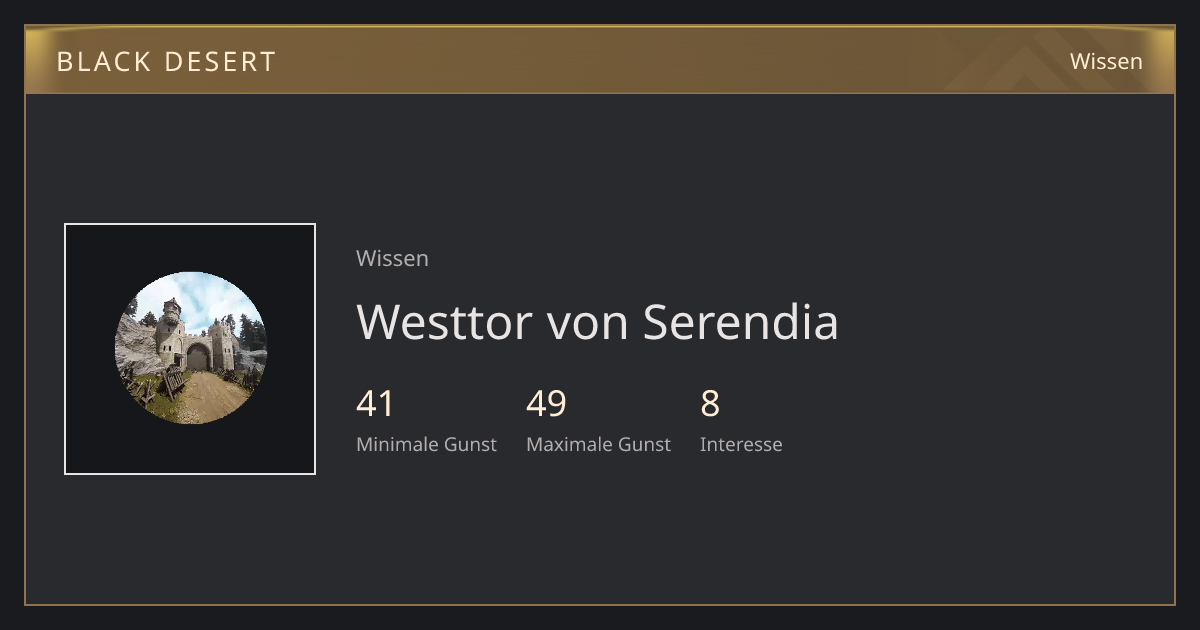
Task: Click the white-bordered image frame
Action: pyautogui.click(x=190, y=349)
